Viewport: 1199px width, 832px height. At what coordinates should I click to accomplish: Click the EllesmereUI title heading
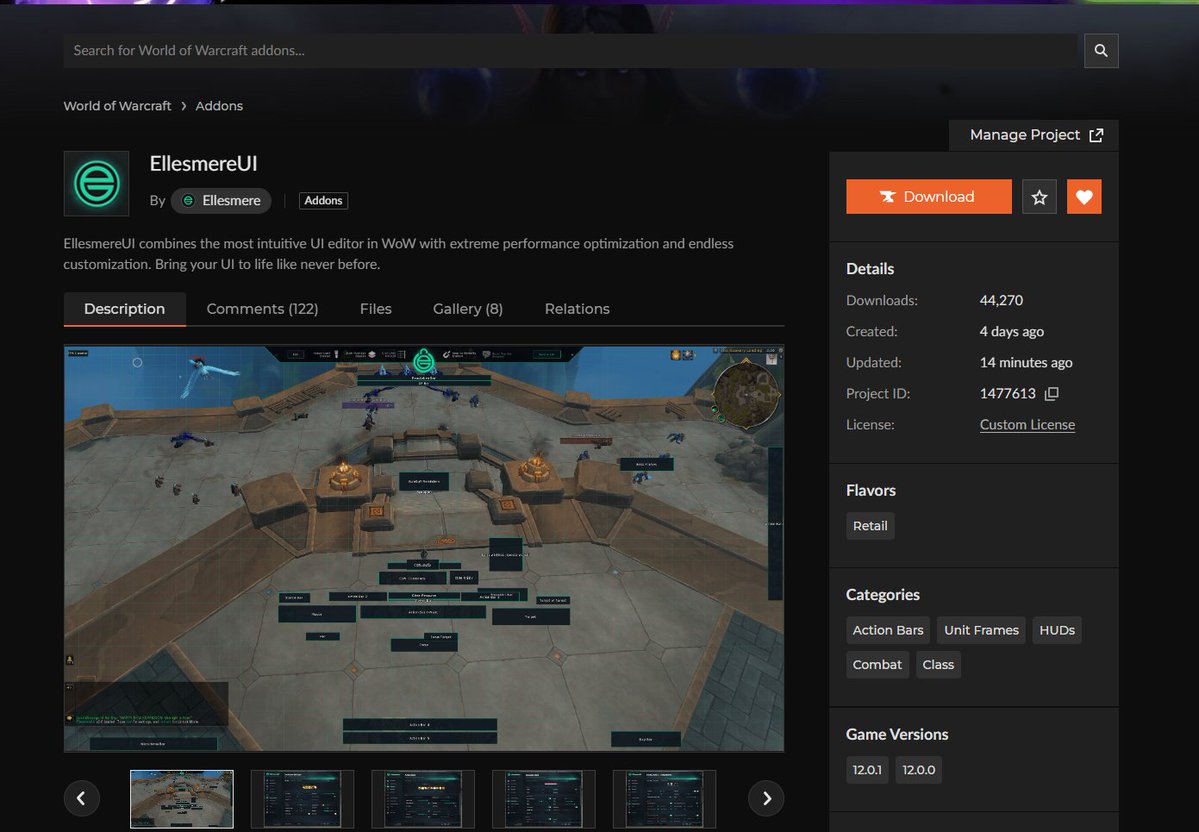203,164
